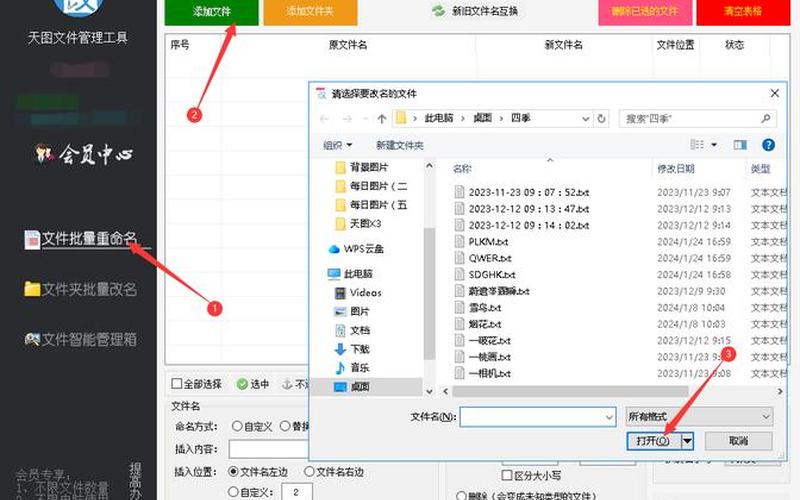Expand the address path dropdown
The image size is (800, 500).
pos(586,119)
